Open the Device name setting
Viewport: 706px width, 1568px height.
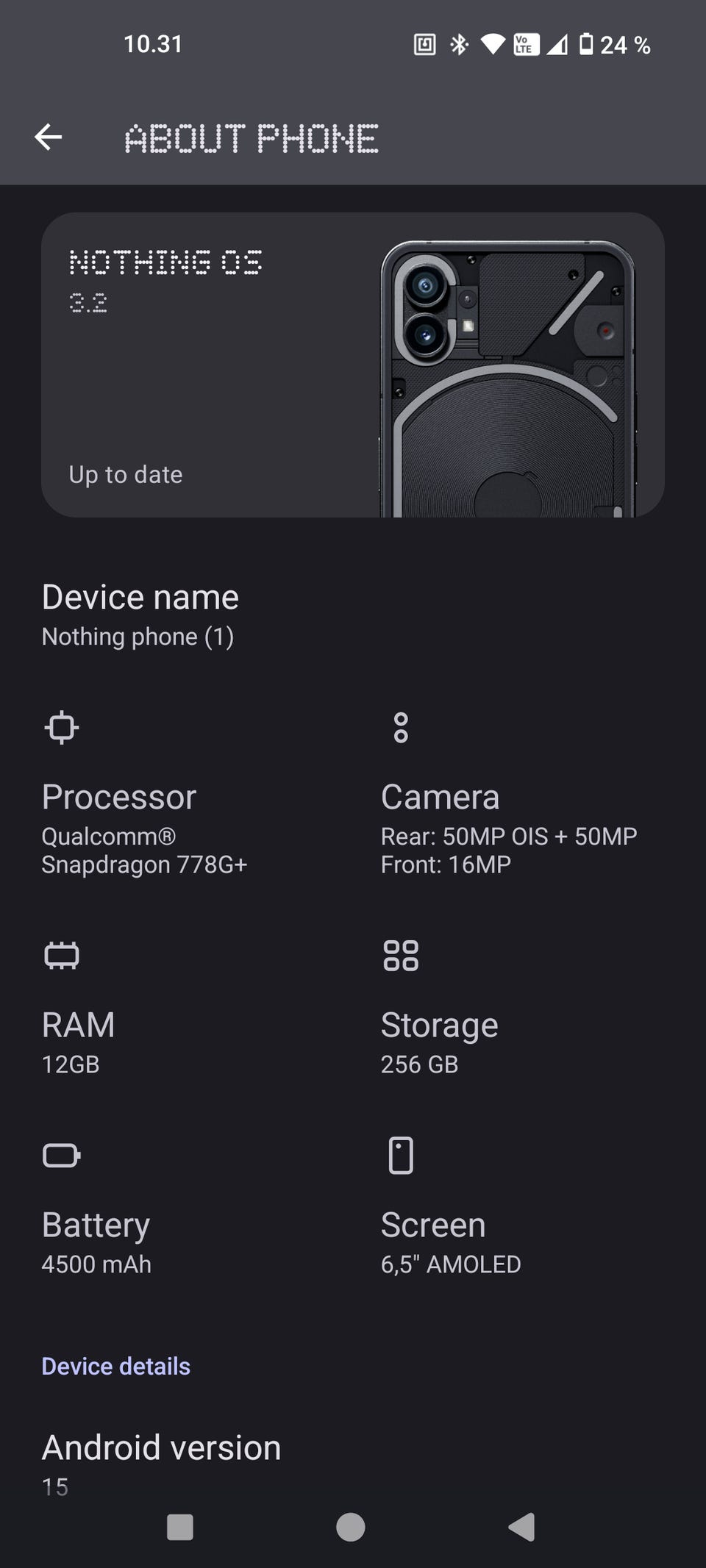140,615
